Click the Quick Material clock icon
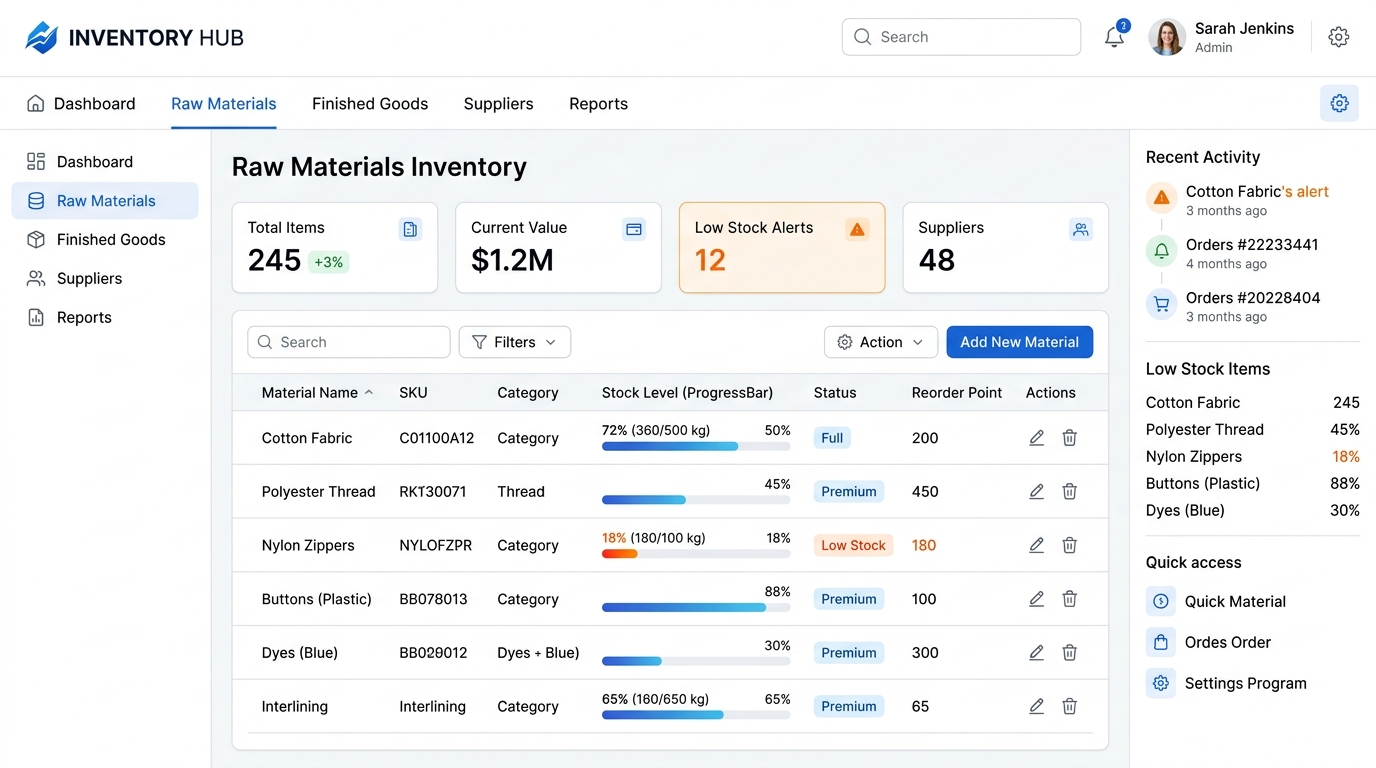1376x768 pixels. (x=1161, y=601)
